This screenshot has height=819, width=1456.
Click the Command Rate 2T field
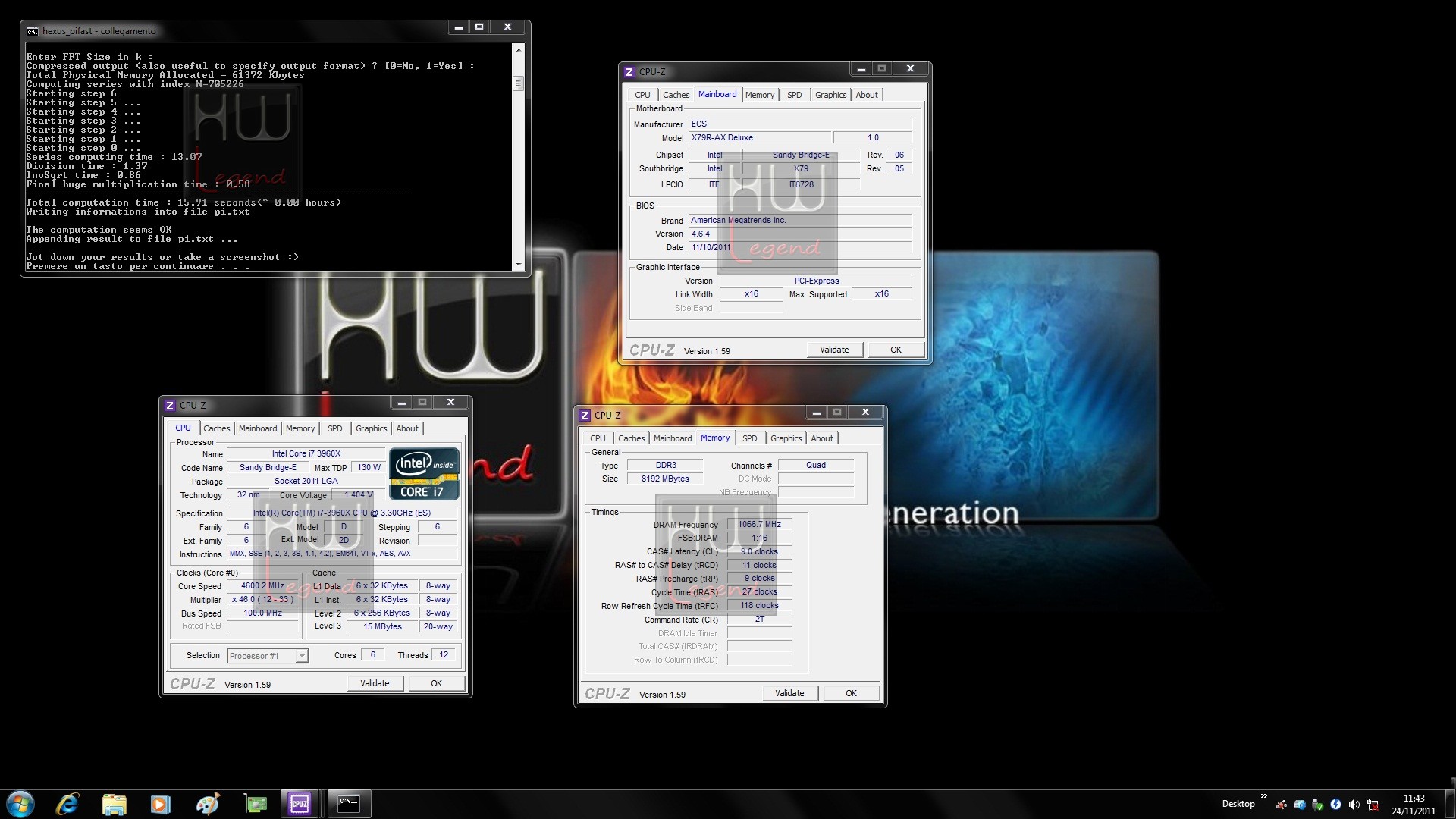pos(759,620)
